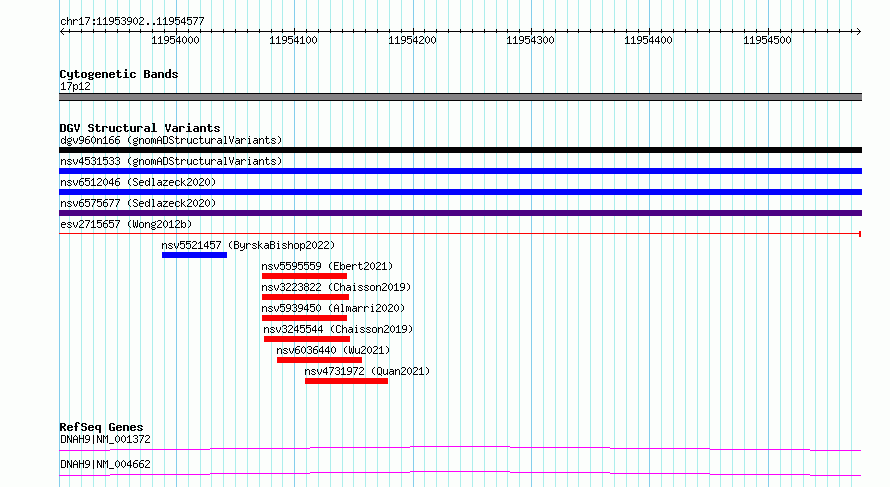
Task: Open the DNAH9|NM_004662 gene label
Action: pyautogui.click(x=105, y=464)
